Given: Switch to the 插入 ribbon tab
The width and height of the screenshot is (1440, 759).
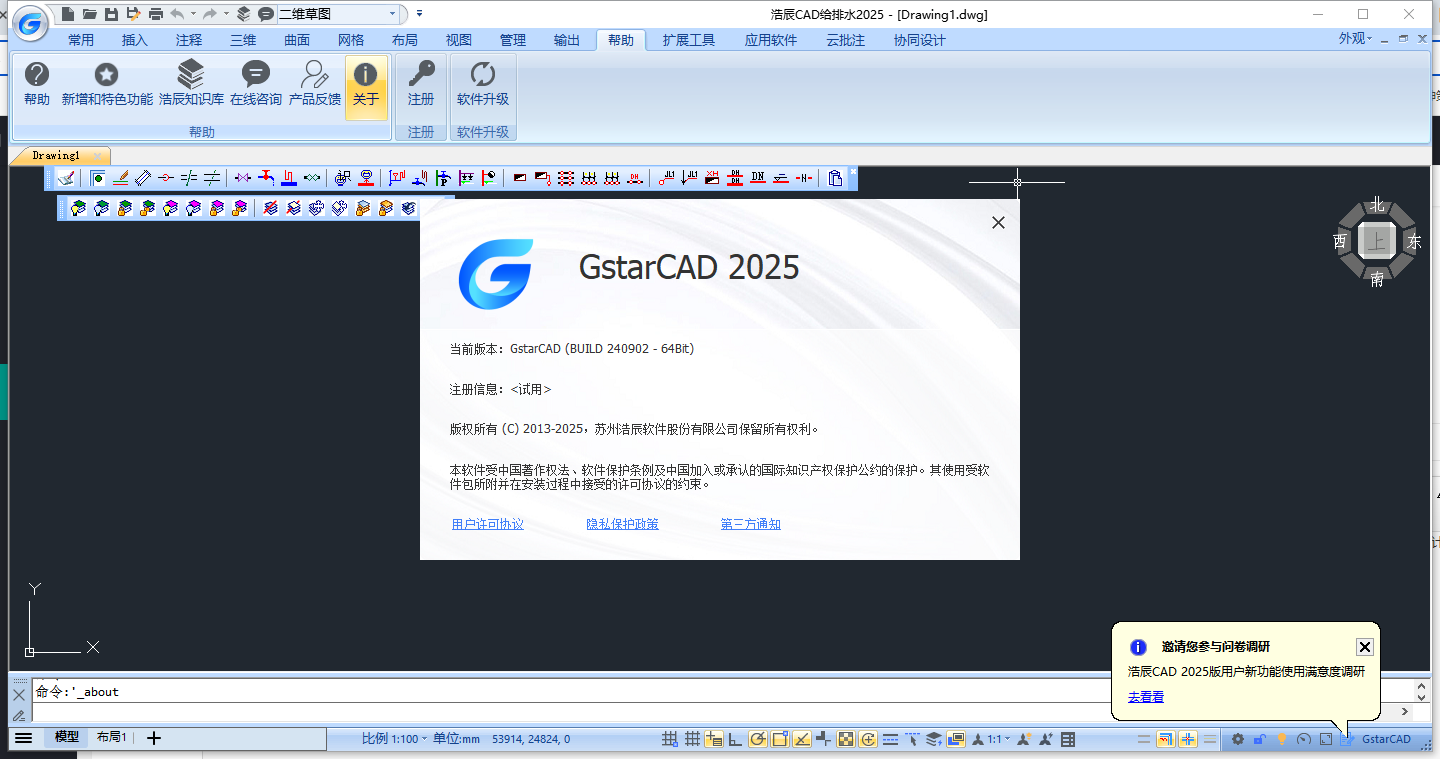Looking at the screenshot, I should (135, 40).
